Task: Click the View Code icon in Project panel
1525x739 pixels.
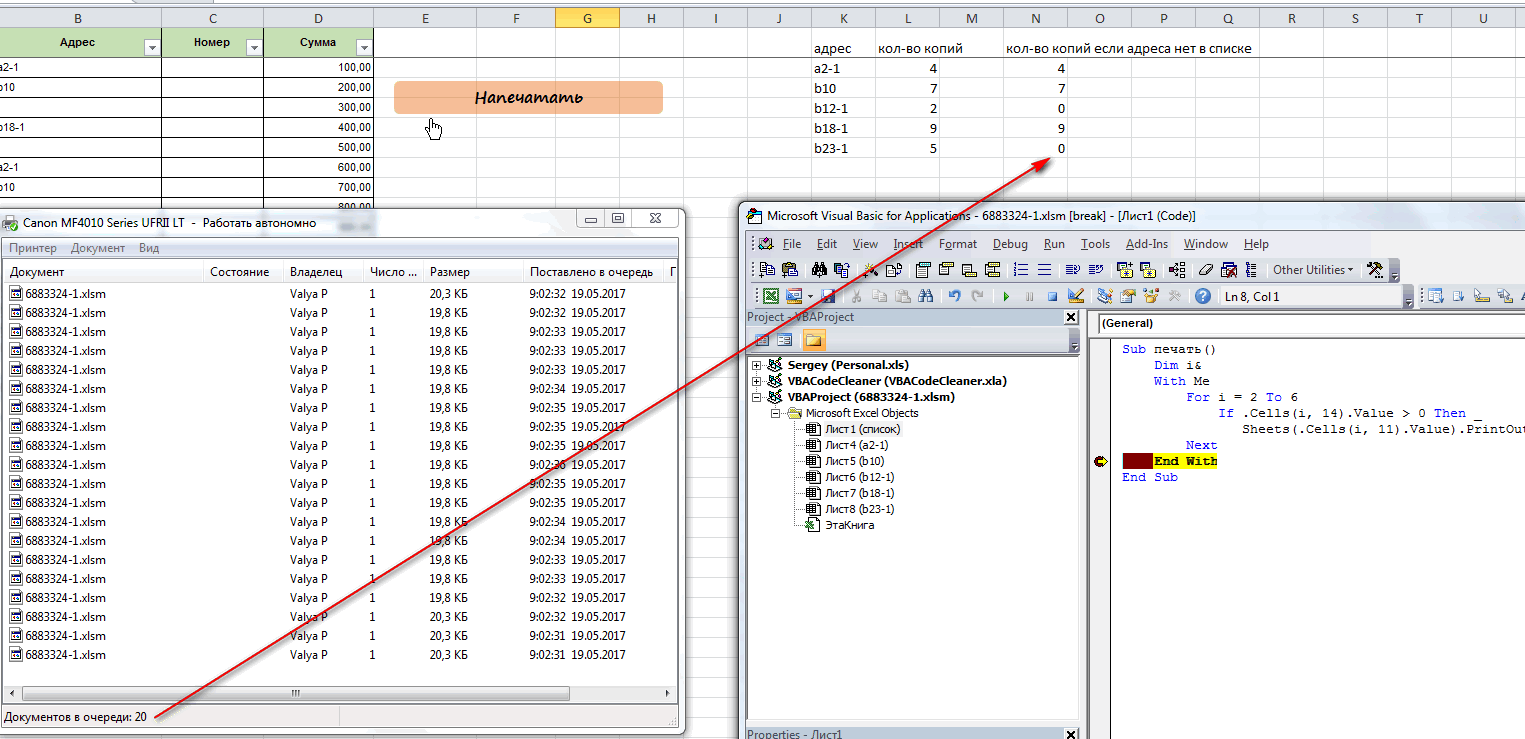Action: coord(762,340)
